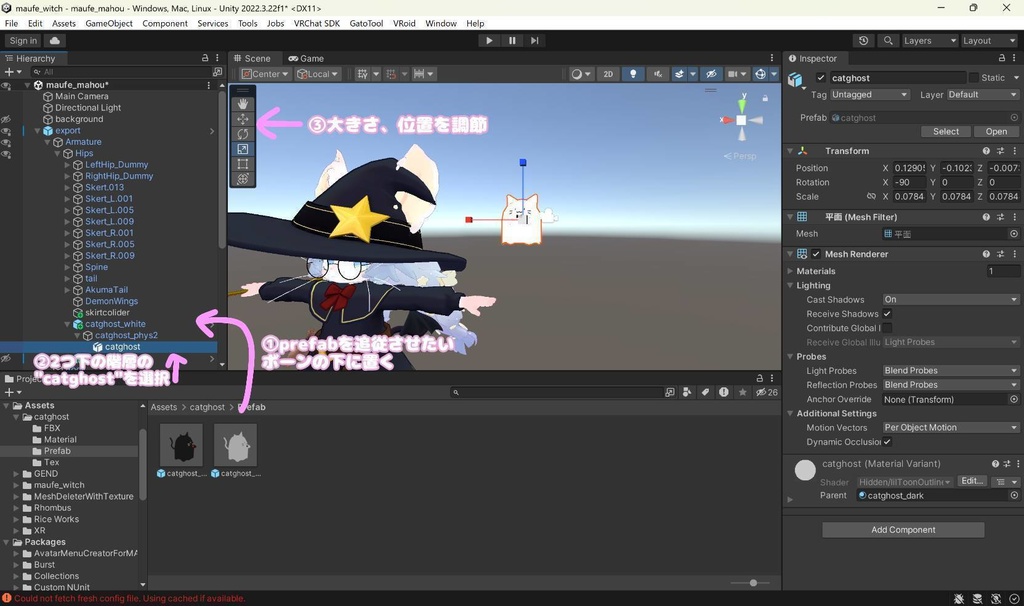The height and width of the screenshot is (606, 1024).
Task: Open the Mesh Renderer more options menu
Action: pos(1016,253)
